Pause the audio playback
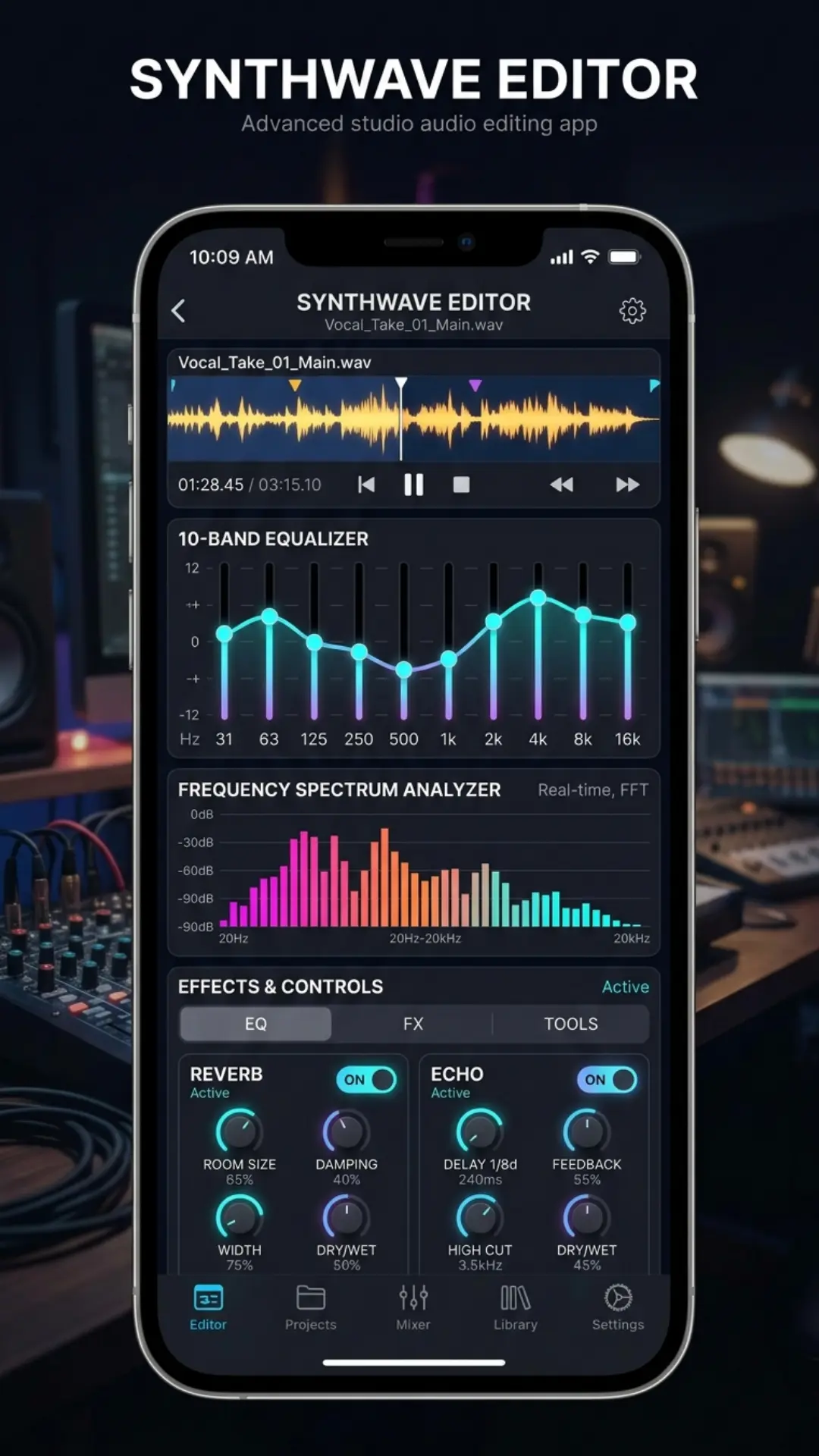Screen dimensions: 819x1456 pos(413,485)
